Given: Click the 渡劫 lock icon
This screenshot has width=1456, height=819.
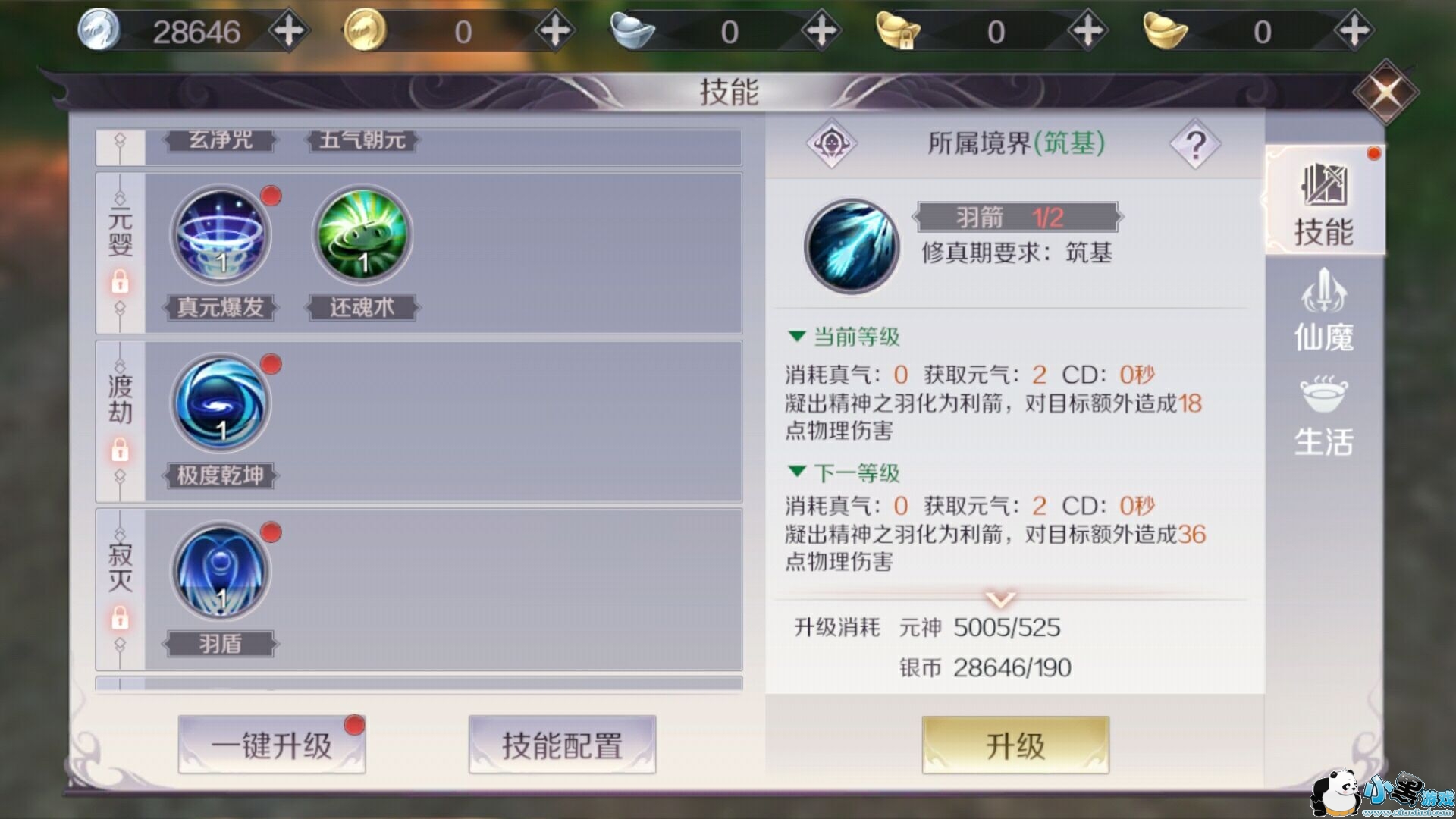Looking at the screenshot, I should [120, 450].
